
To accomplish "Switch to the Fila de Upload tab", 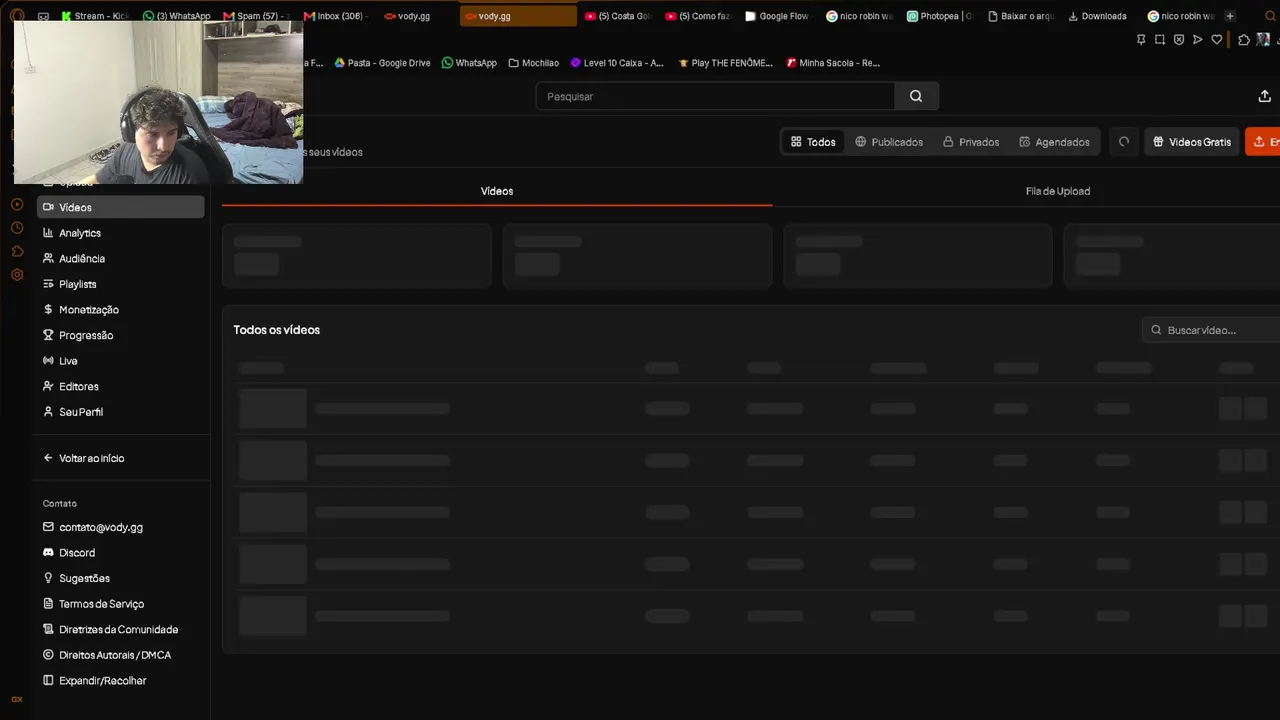I will (1058, 191).
